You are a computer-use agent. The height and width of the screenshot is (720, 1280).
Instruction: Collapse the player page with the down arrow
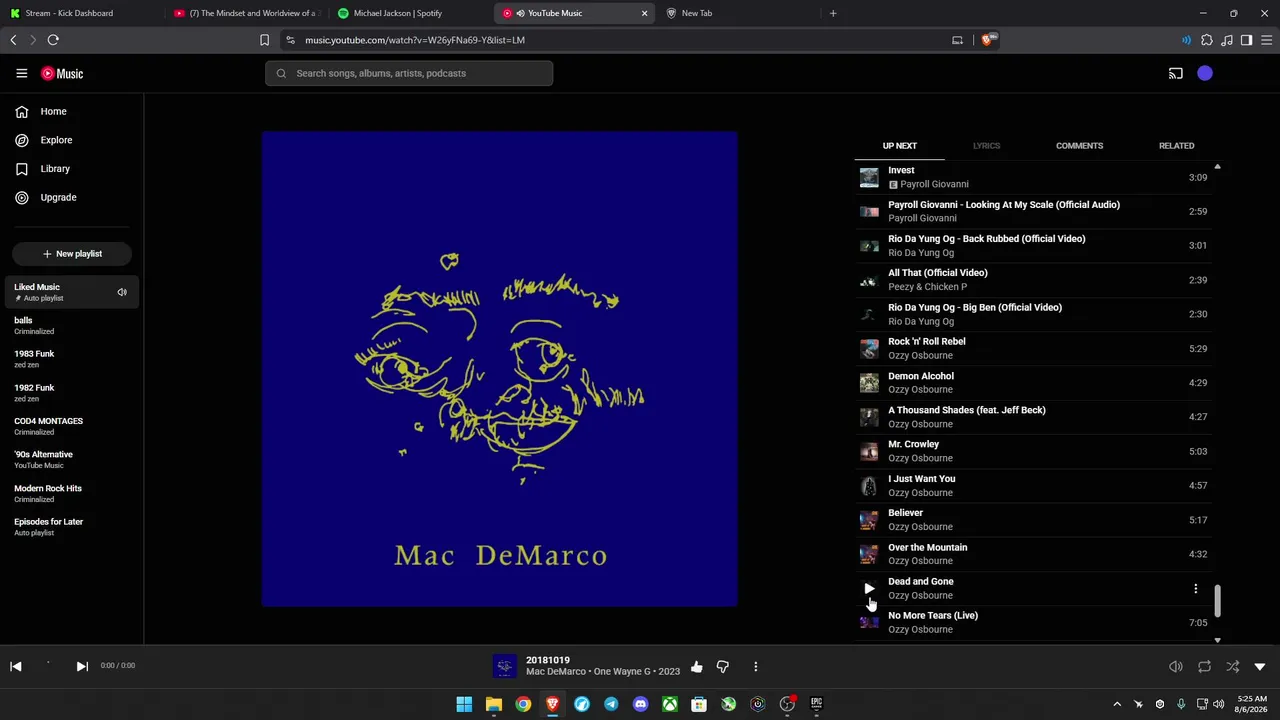click(1260, 667)
